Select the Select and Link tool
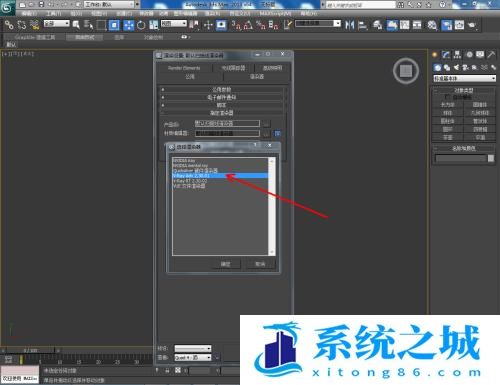 [9, 25]
